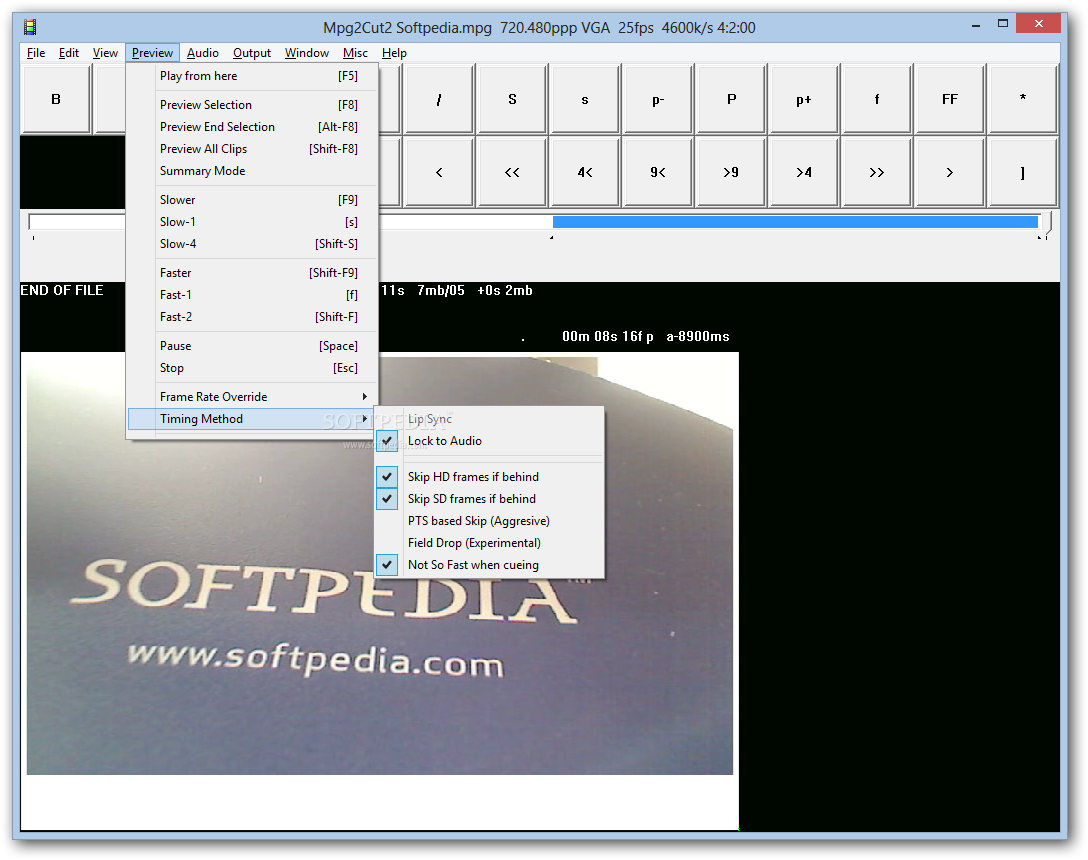1088x860 pixels.
Task: Select Summary Mode
Action: pyautogui.click(x=252, y=171)
